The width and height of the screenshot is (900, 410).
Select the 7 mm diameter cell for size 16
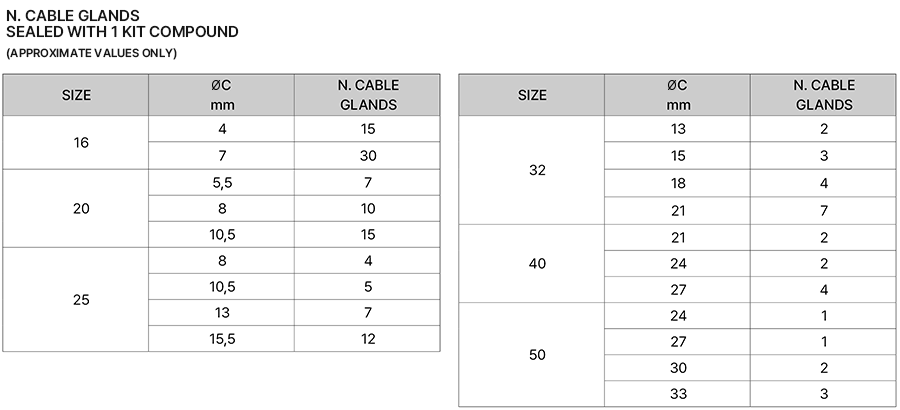221,156
